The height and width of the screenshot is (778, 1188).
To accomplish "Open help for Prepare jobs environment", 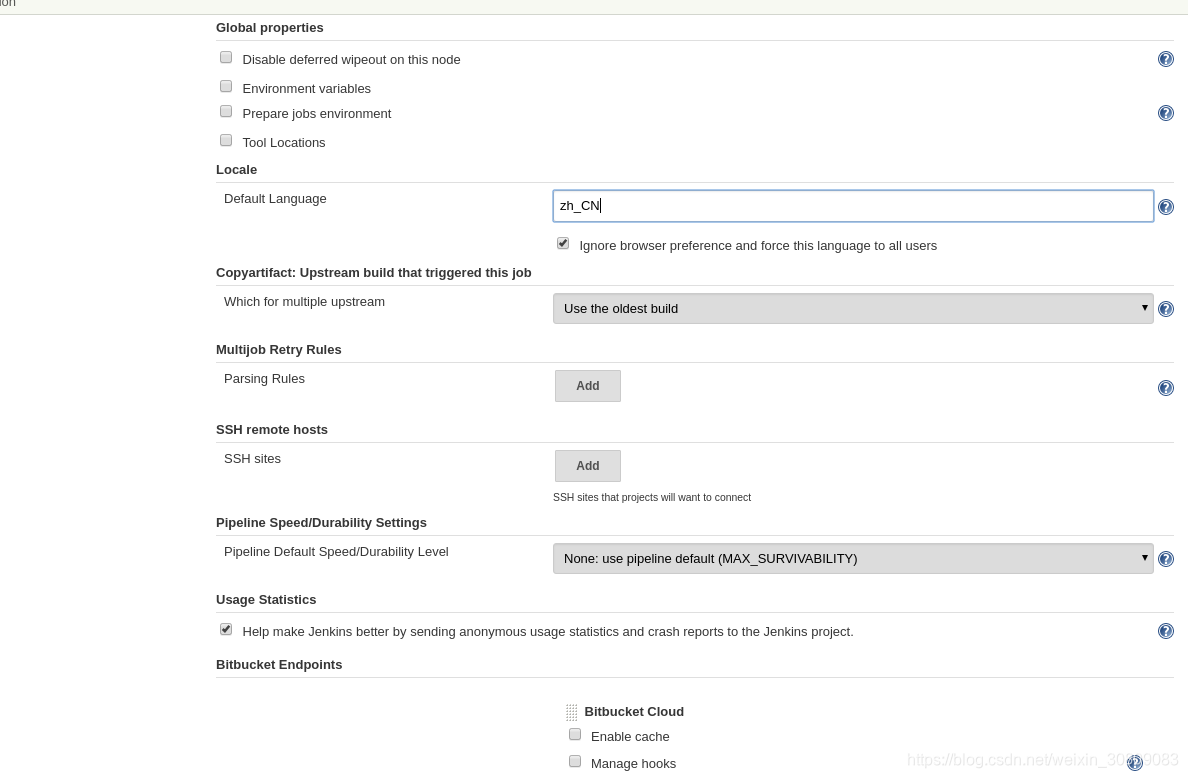I will (x=1165, y=113).
